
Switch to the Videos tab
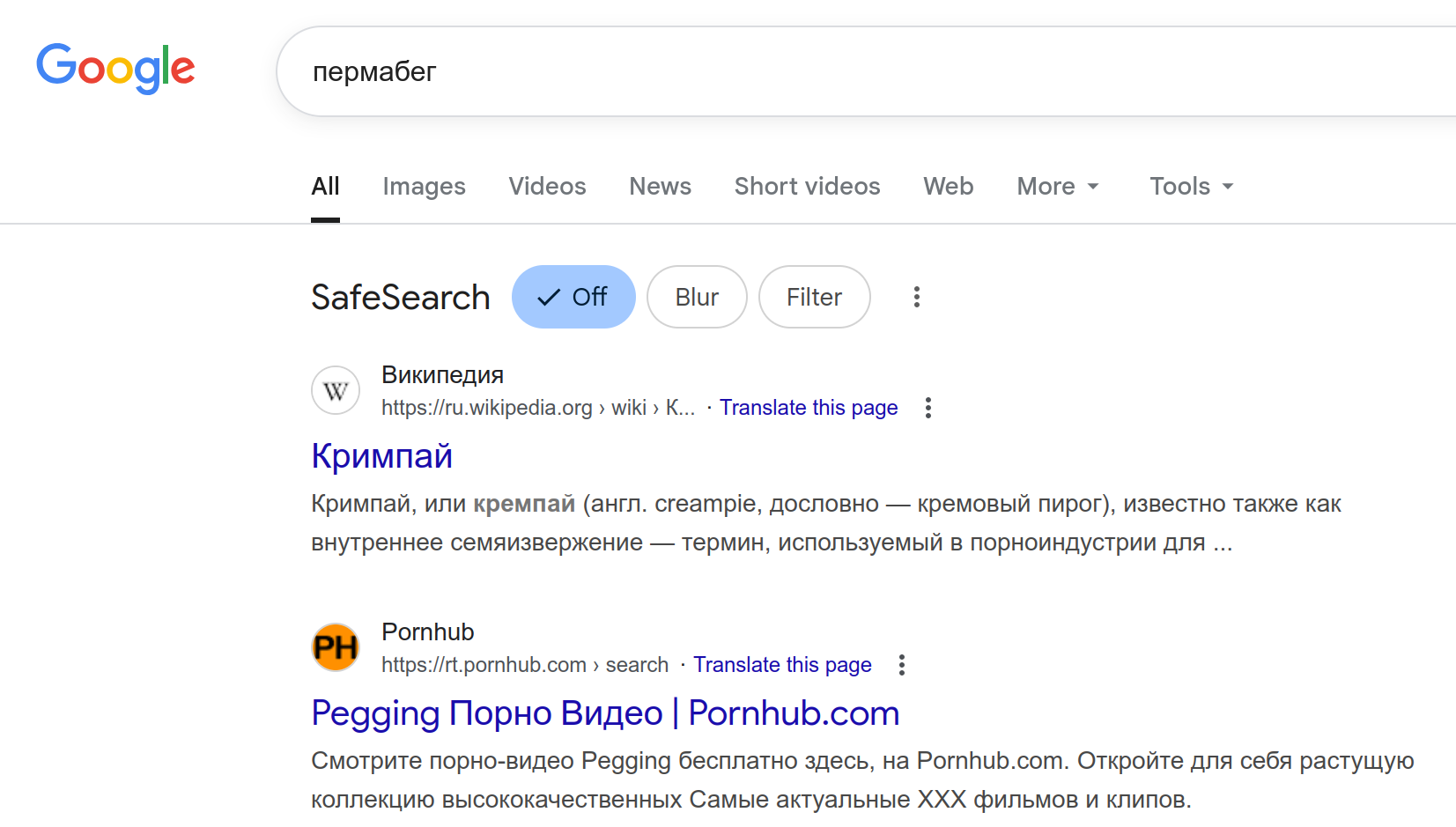tap(547, 186)
